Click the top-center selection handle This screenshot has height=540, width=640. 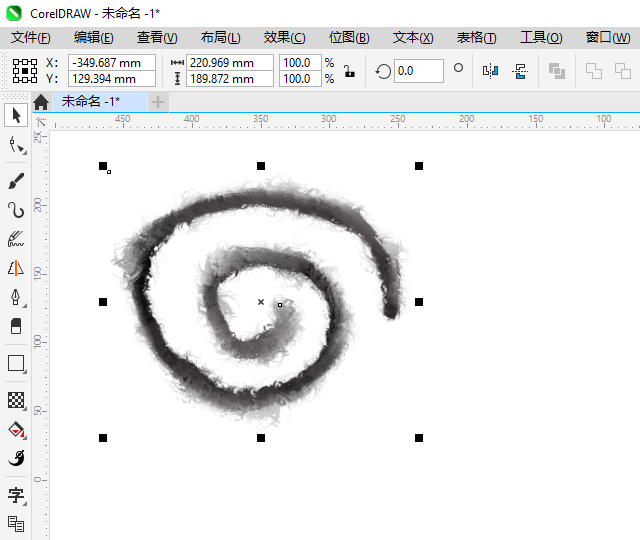[261, 166]
